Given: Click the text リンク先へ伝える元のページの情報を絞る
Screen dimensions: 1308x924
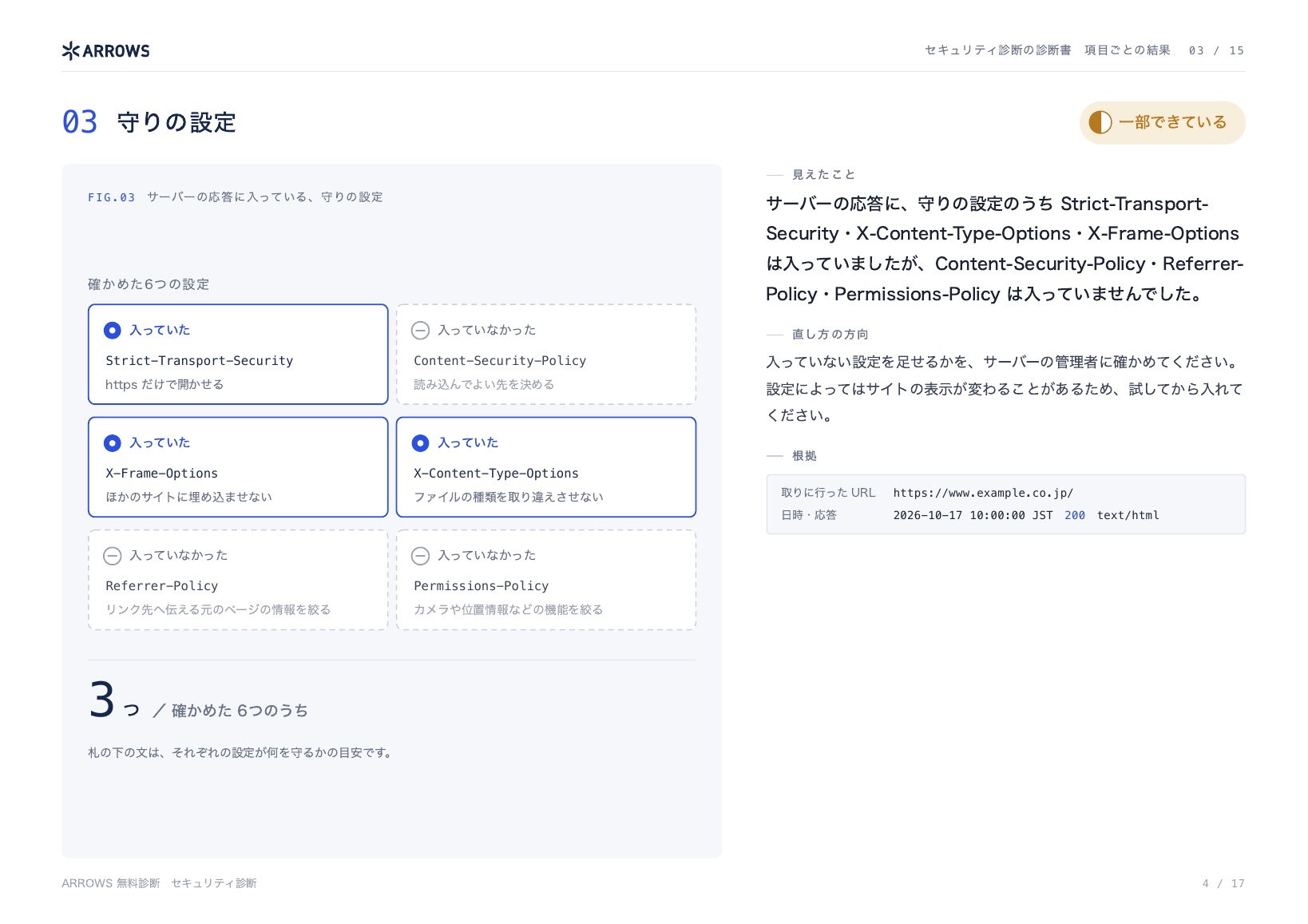Looking at the screenshot, I should [x=218, y=609].
